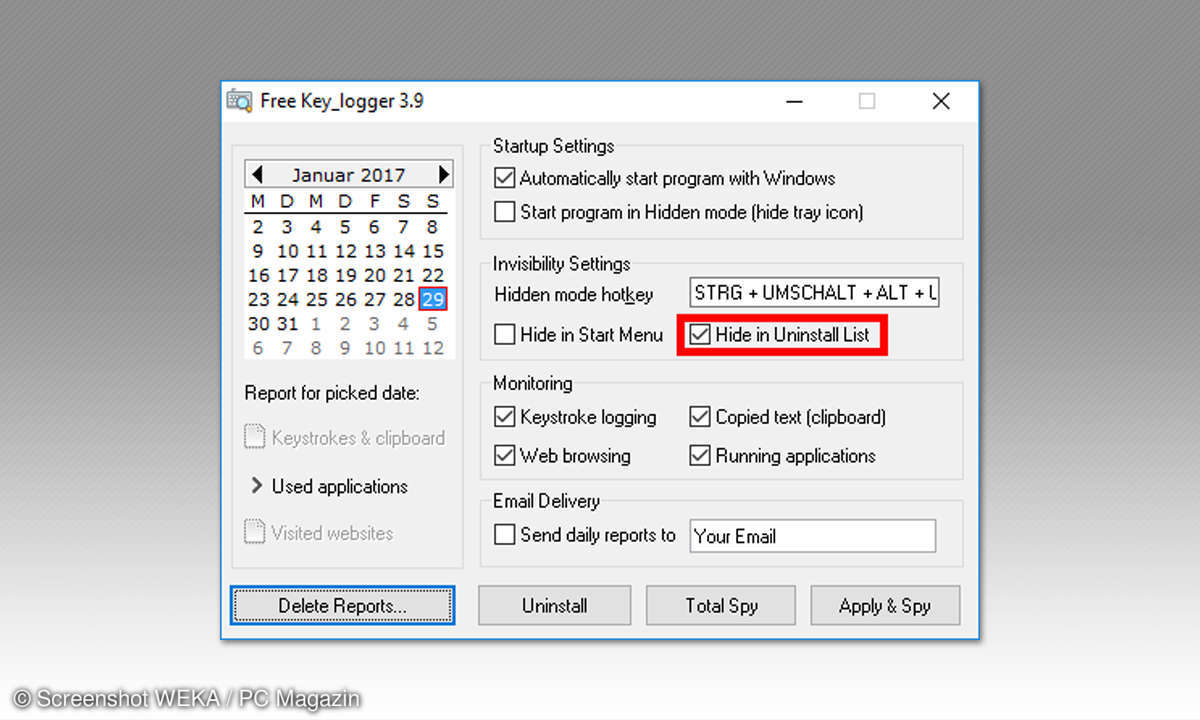Select date 15 in calendar
The width and height of the screenshot is (1200, 720).
(433, 251)
